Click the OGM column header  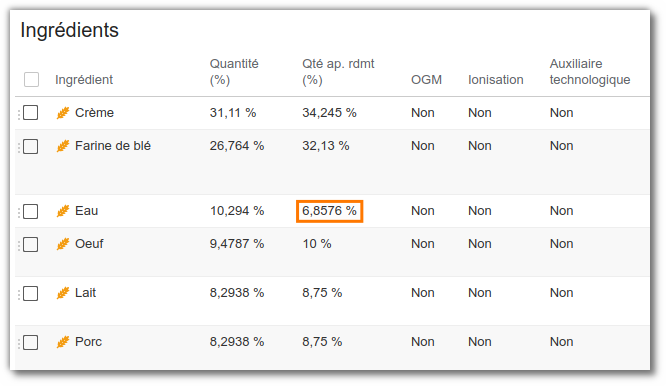[x=426, y=79]
